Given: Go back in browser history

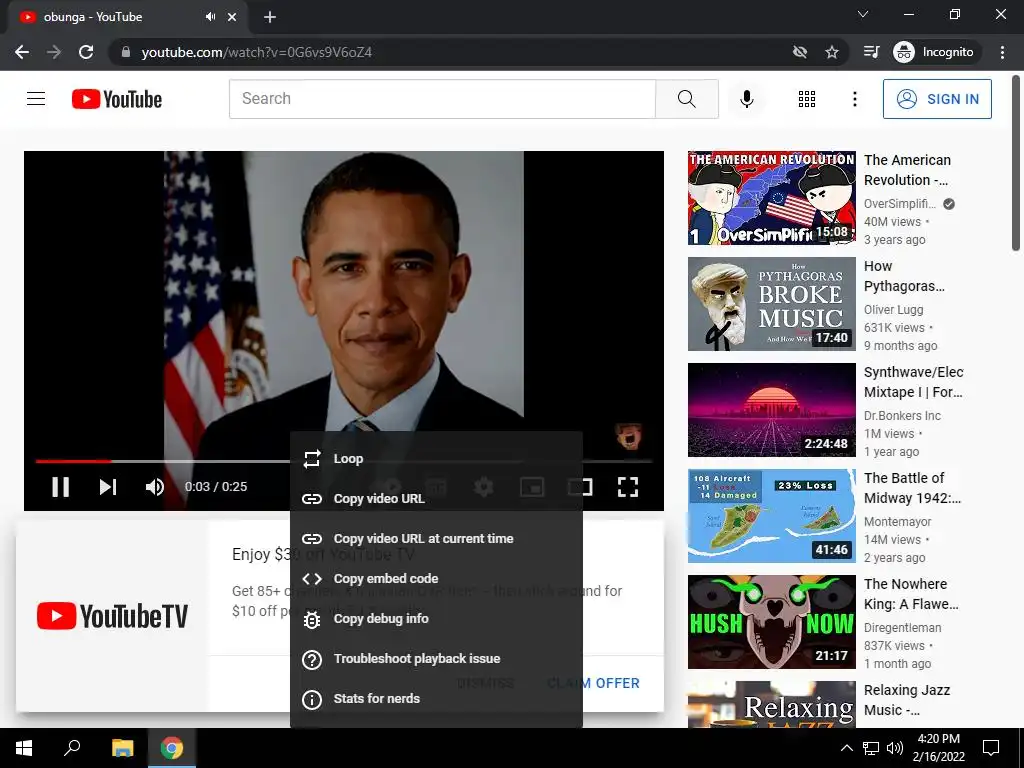Looking at the screenshot, I should 22,52.
